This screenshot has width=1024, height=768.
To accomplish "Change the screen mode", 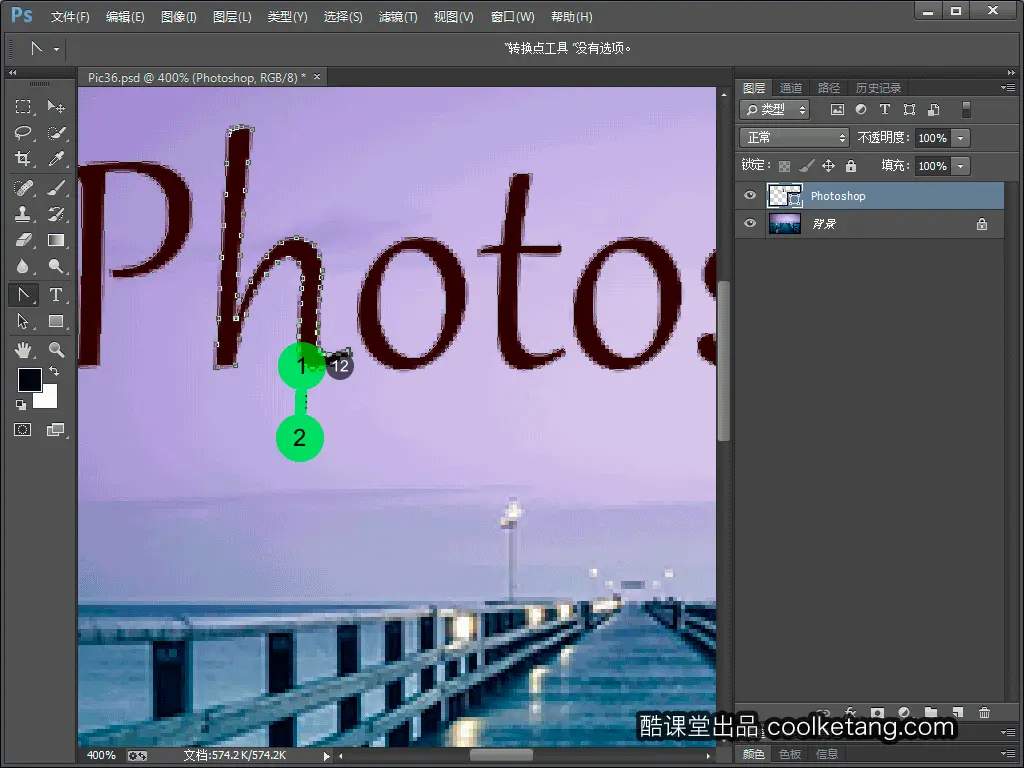I will pos(56,430).
